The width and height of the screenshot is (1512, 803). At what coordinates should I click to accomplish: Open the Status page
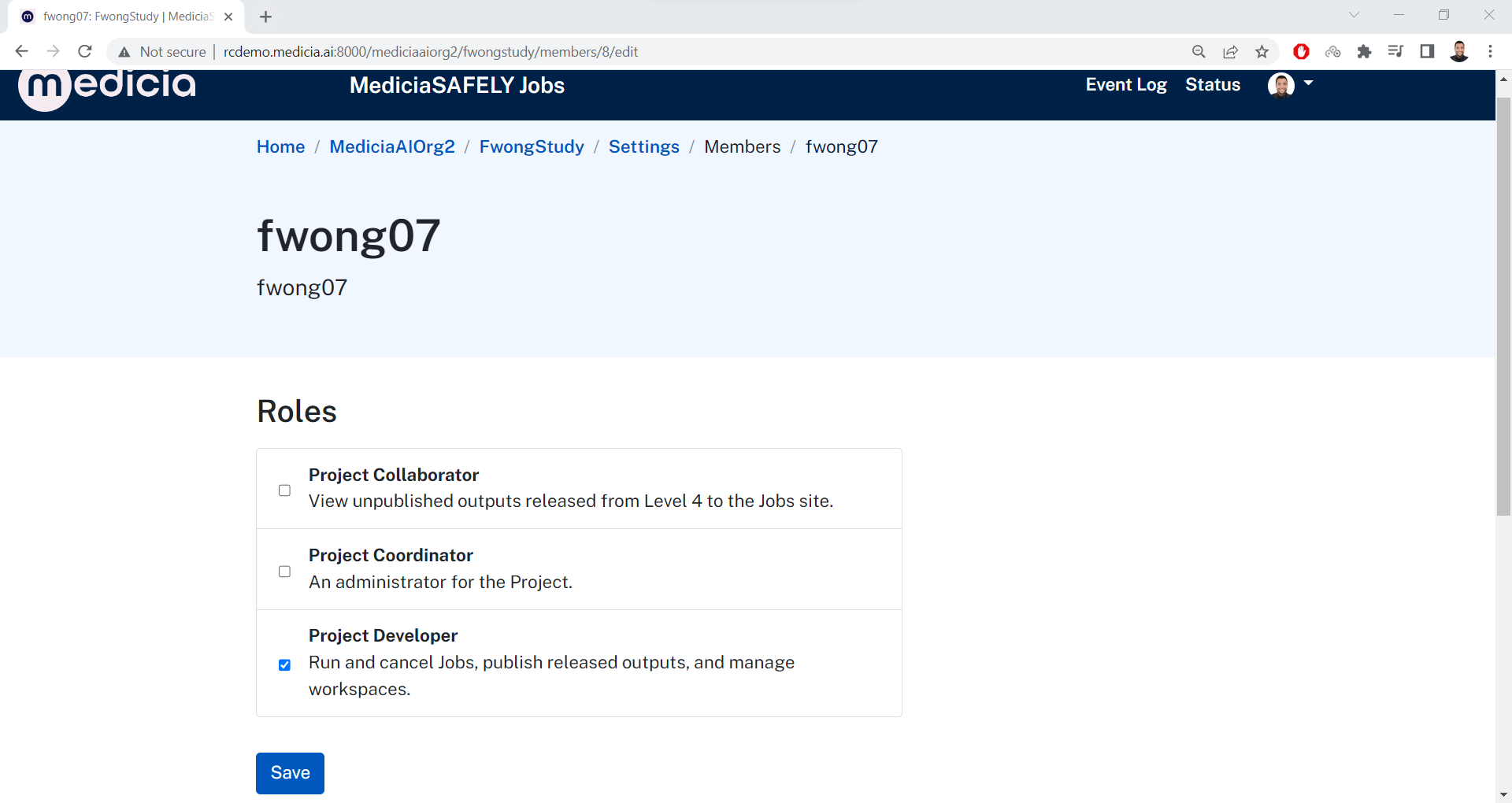(x=1213, y=85)
